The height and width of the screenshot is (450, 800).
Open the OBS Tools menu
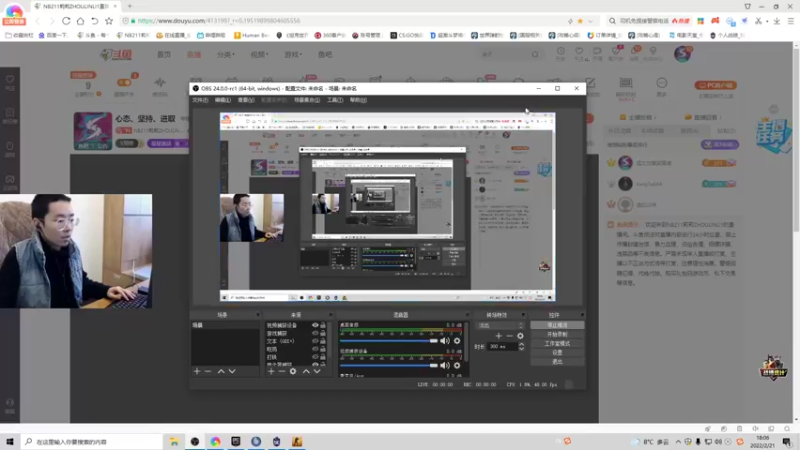pos(335,100)
